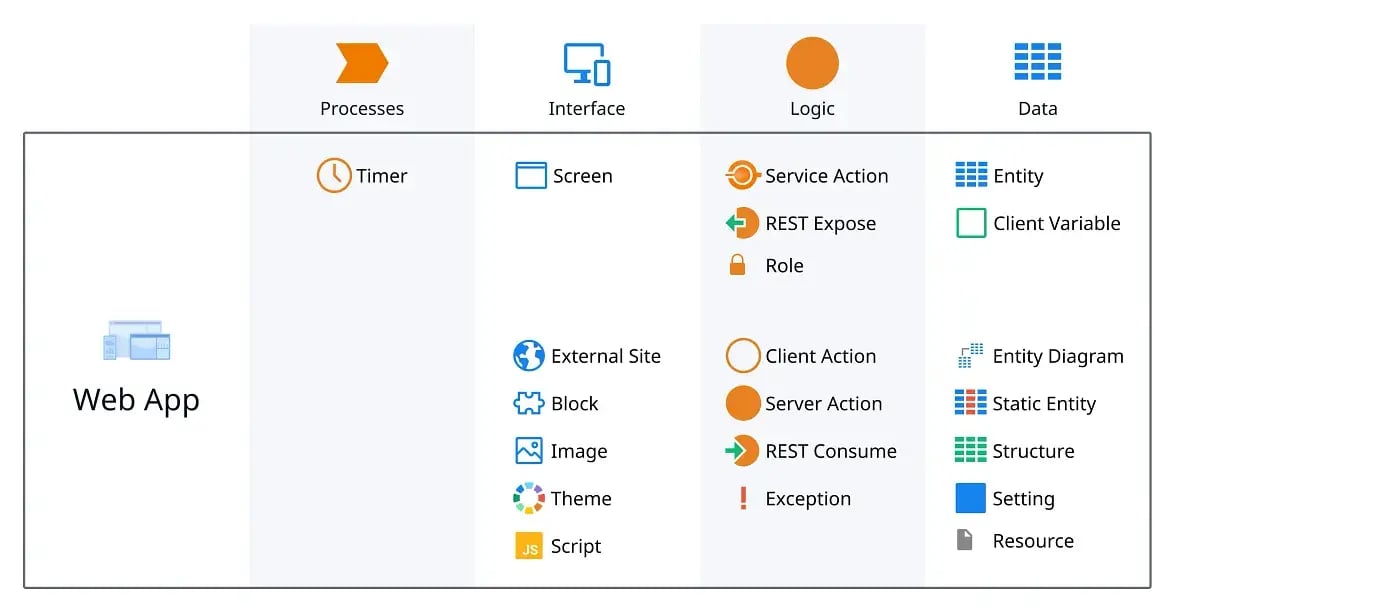Click the blue Setting square swatch
The height and width of the screenshot is (612, 1400).
(x=970, y=498)
